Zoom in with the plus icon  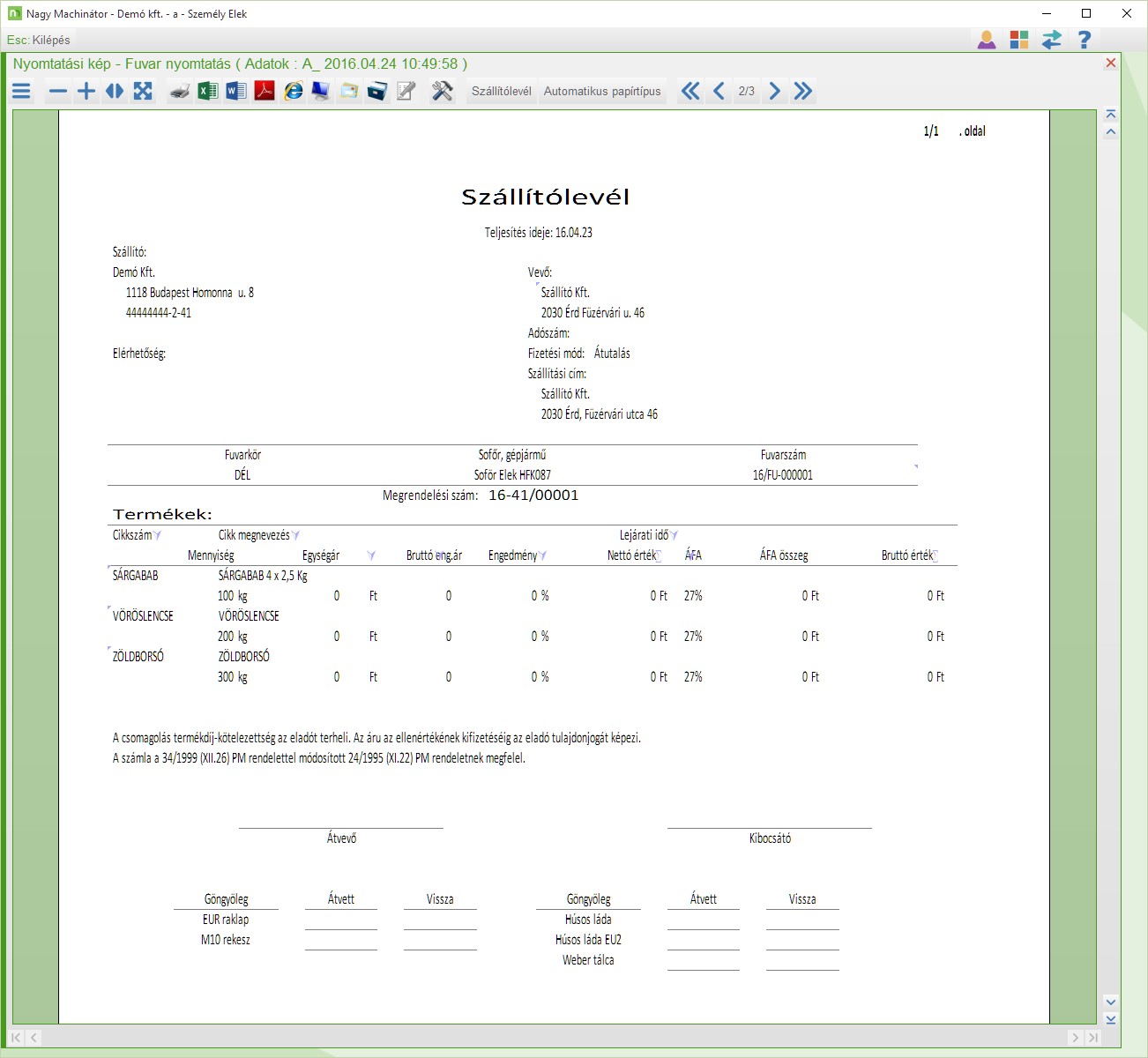[x=86, y=91]
